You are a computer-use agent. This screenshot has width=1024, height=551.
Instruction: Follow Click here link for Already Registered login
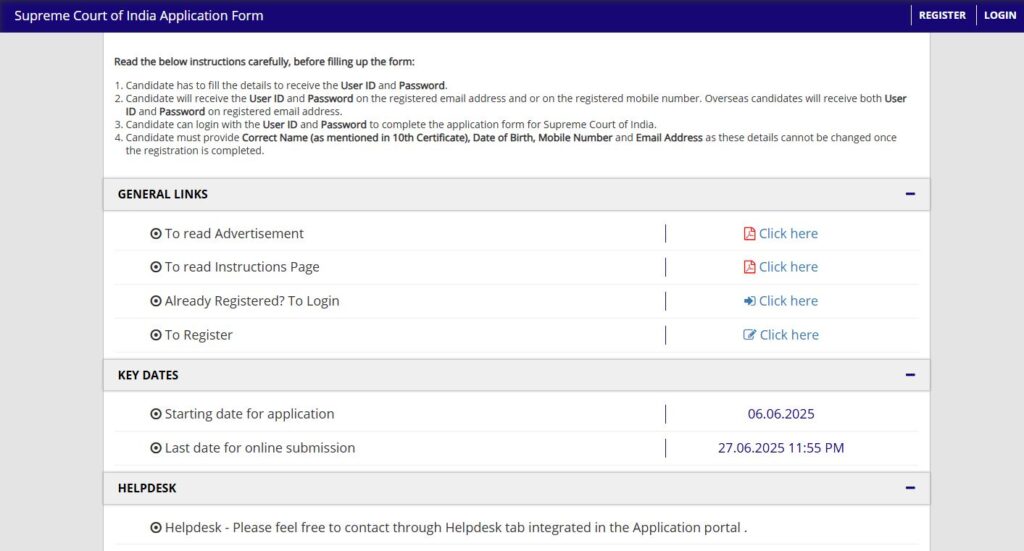(x=788, y=301)
